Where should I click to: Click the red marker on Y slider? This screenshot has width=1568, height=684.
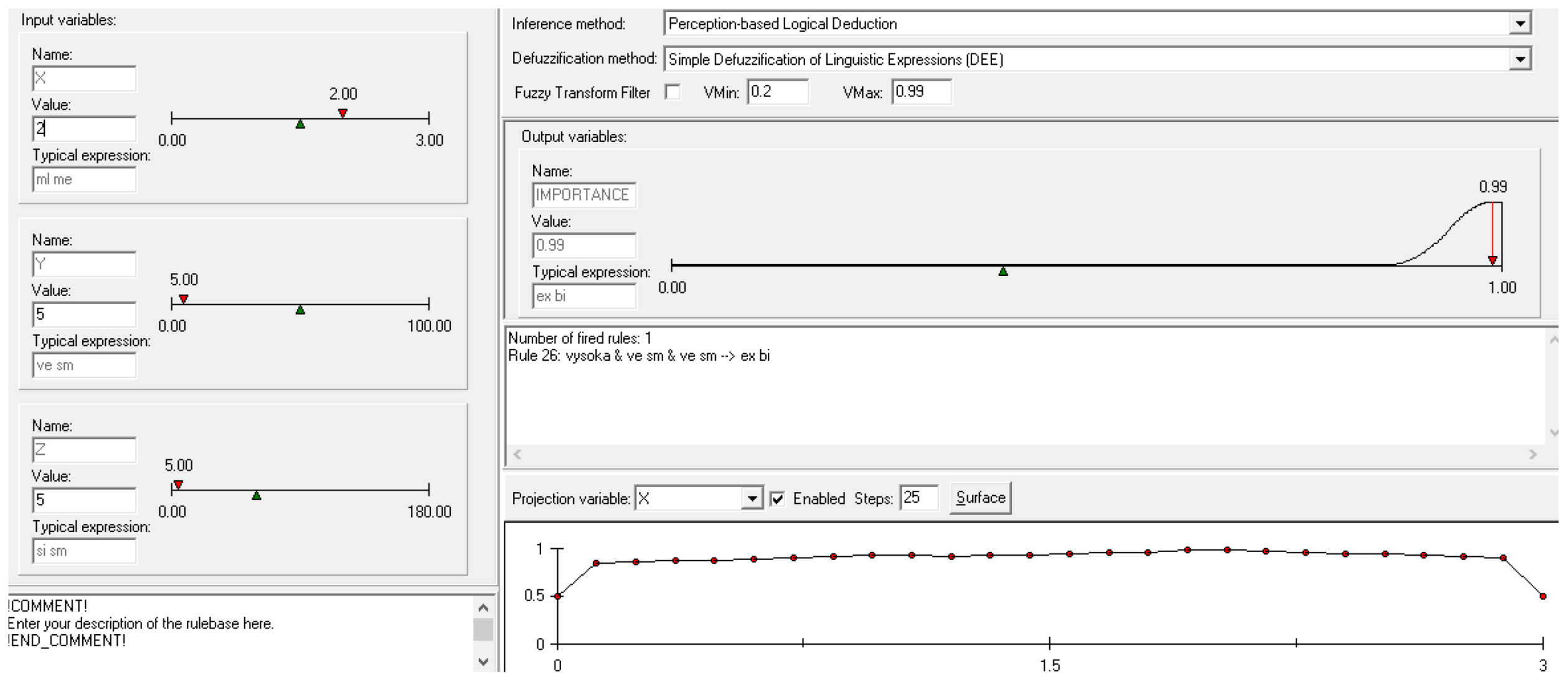(x=184, y=299)
